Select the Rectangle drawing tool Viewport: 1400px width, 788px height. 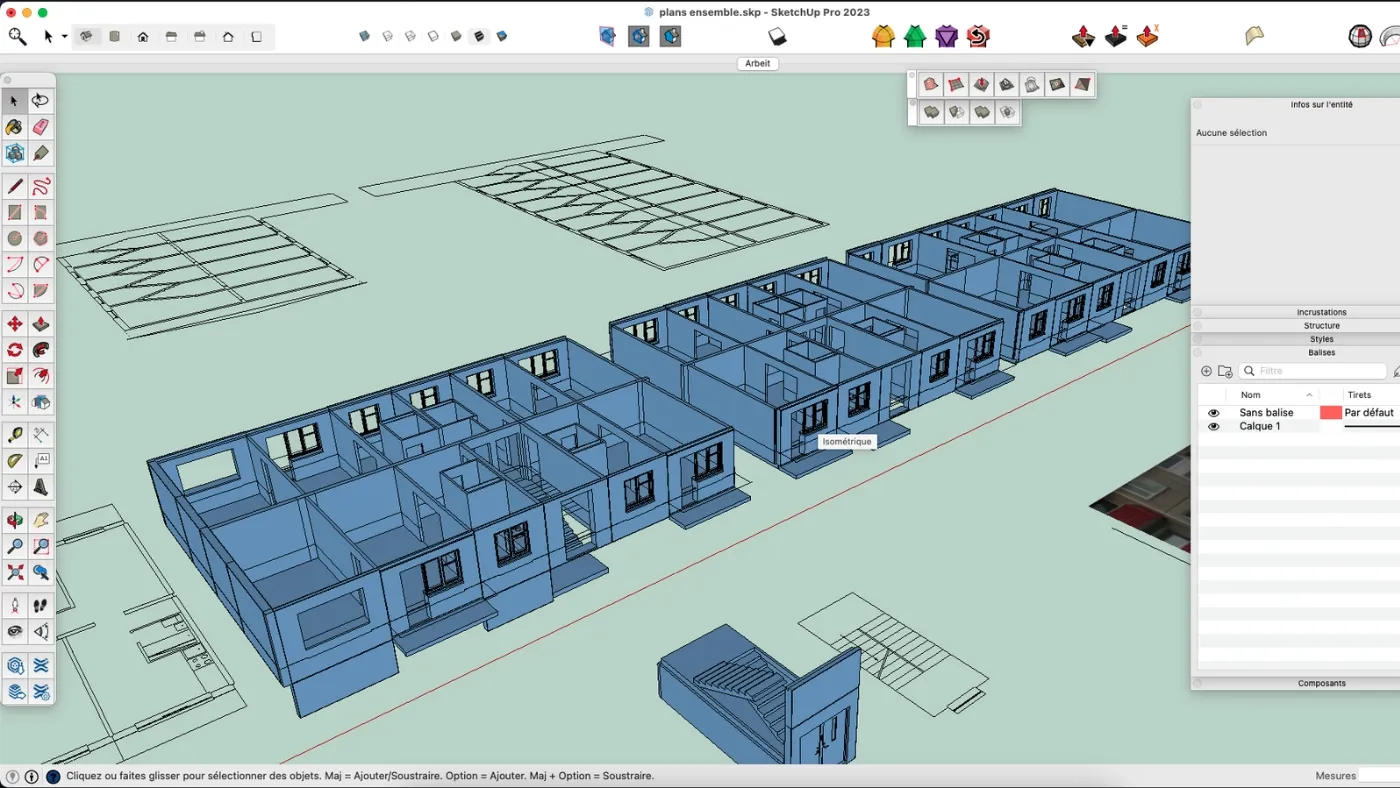pyautogui.click(x=13, y=212)
